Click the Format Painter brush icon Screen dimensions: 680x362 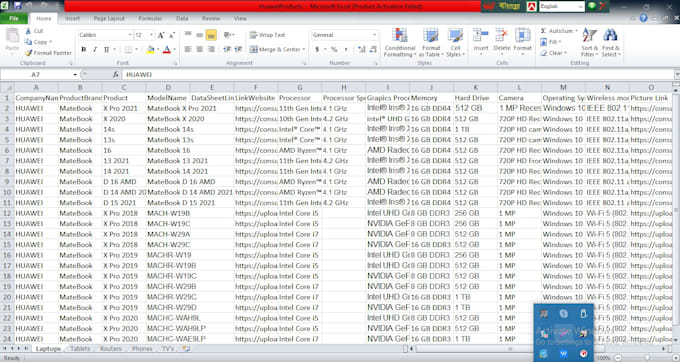click(29, 53)
